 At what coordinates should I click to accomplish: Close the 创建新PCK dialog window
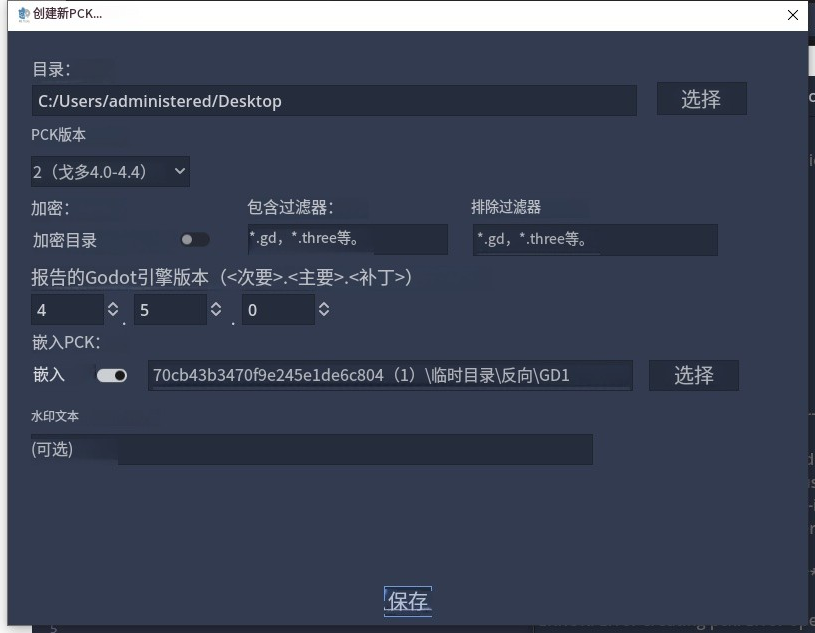coord(793,15)
